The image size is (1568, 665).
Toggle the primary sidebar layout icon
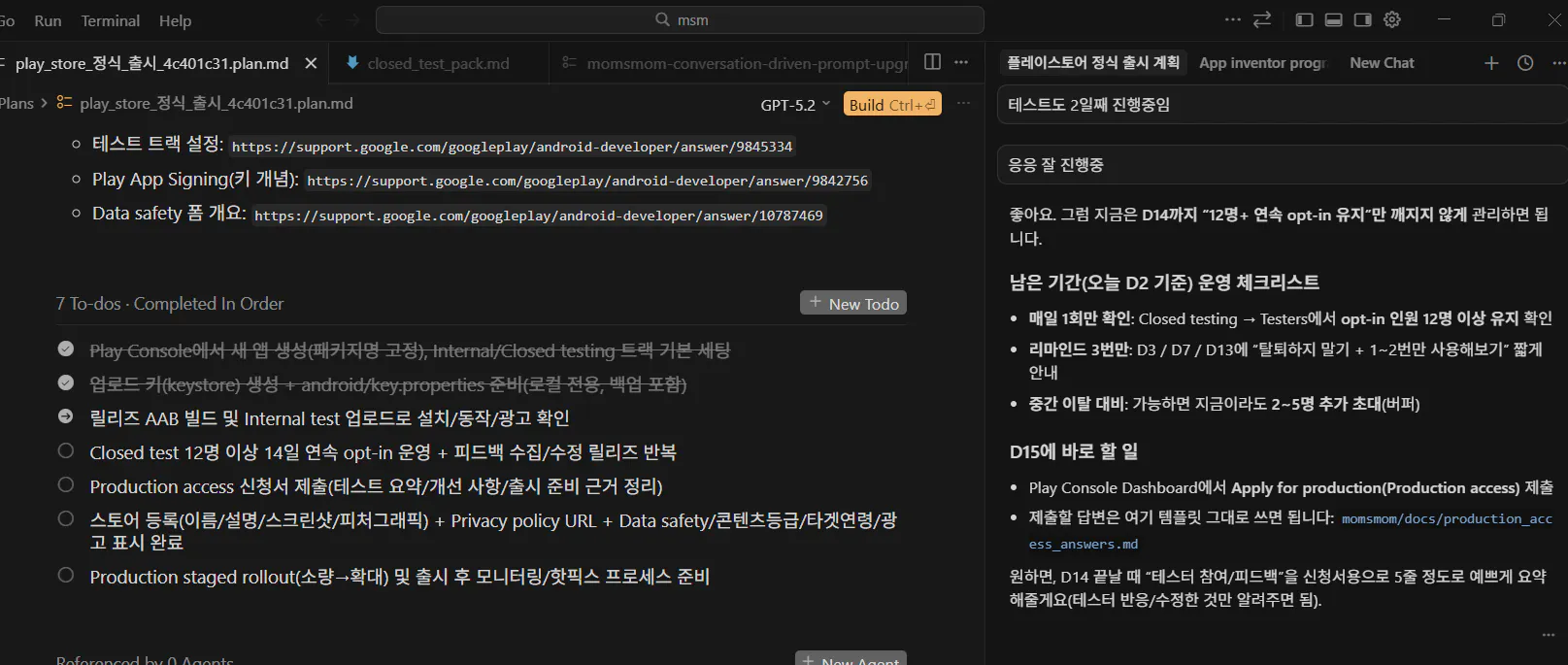click(x=1305, y=19)
